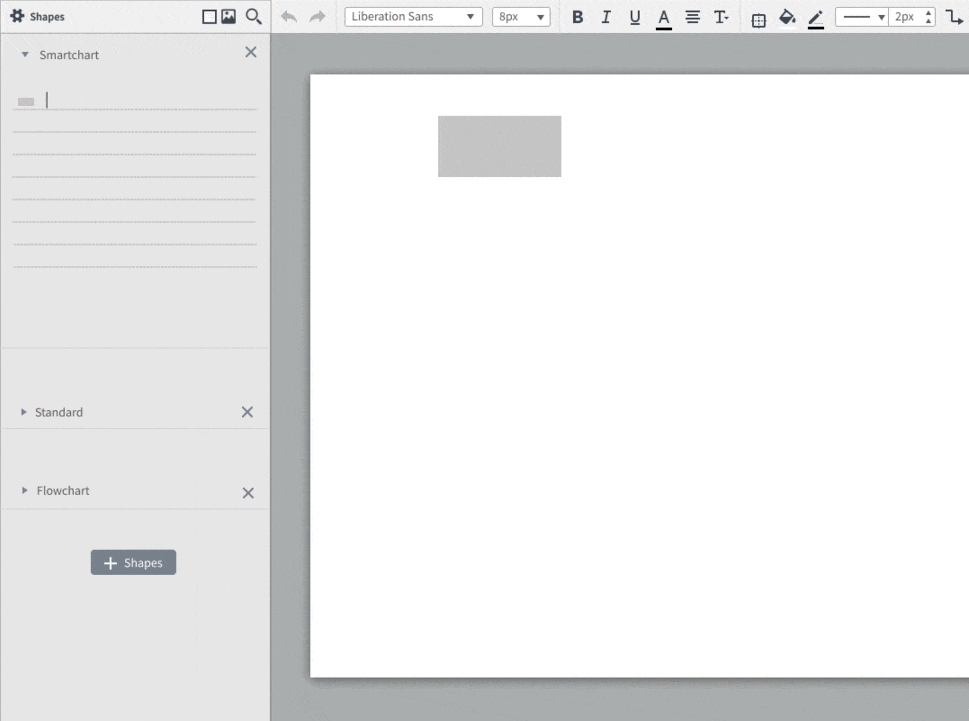Click the first Smartchart text line
This screenshot has width=969, height=721.
(x=134, y=100)
